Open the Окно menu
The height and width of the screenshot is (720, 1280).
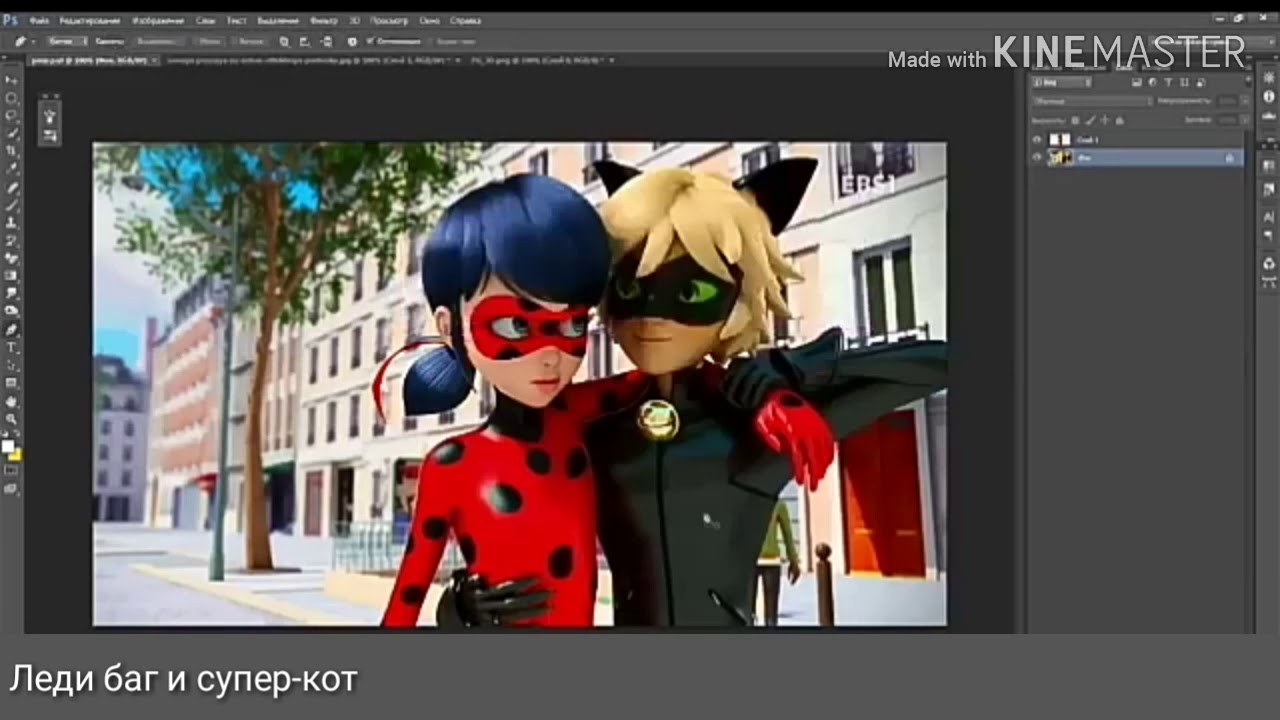point(429,20)
